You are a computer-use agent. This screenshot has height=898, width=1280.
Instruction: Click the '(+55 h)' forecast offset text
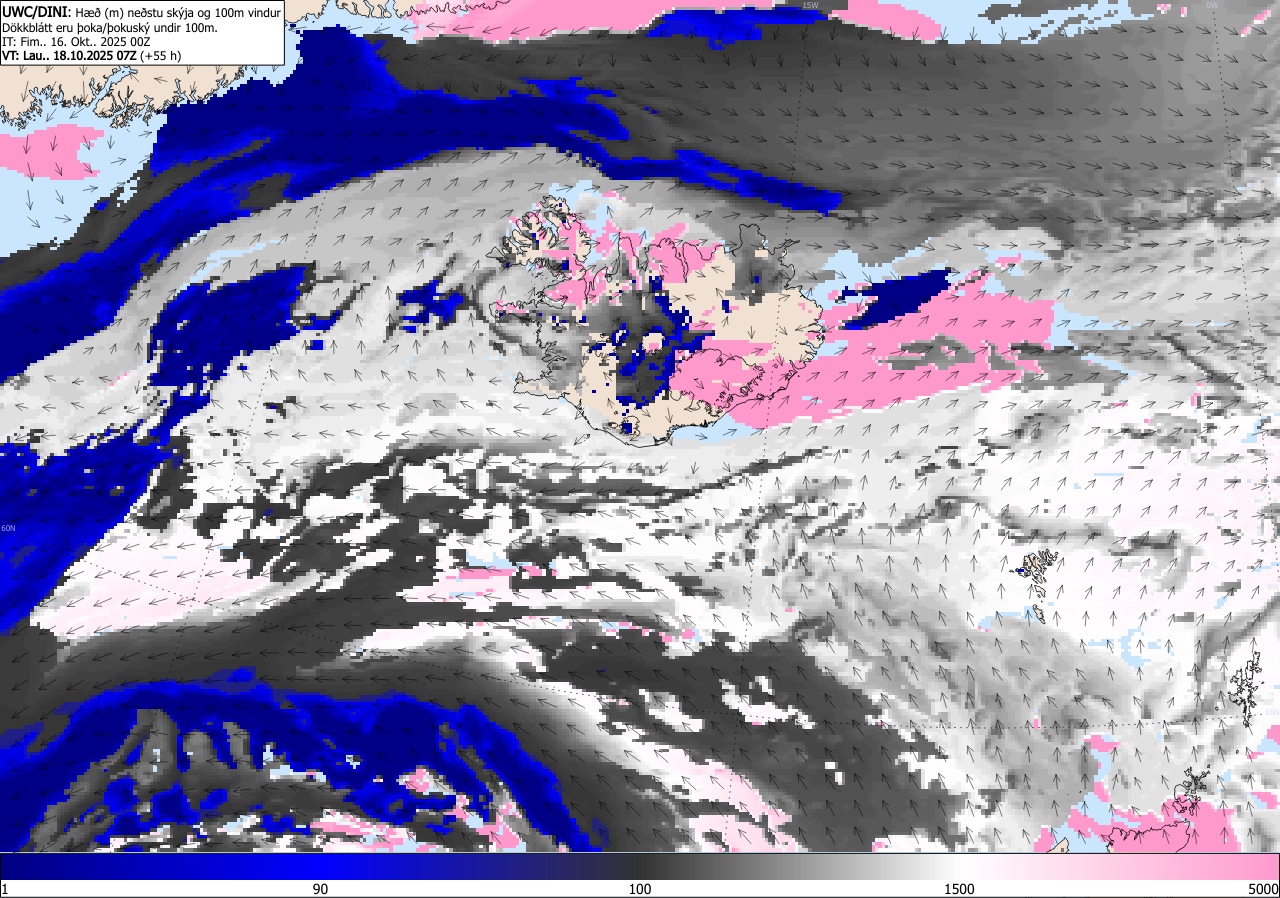(160, 57)
